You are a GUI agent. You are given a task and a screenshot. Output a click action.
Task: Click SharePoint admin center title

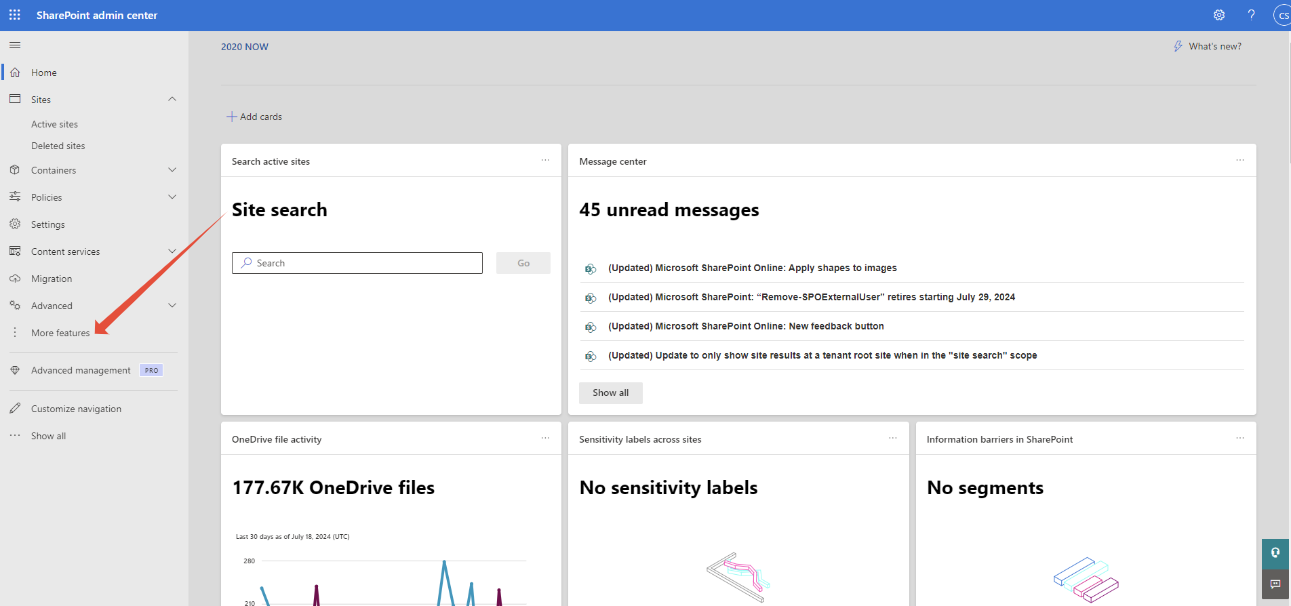[97, 15]
